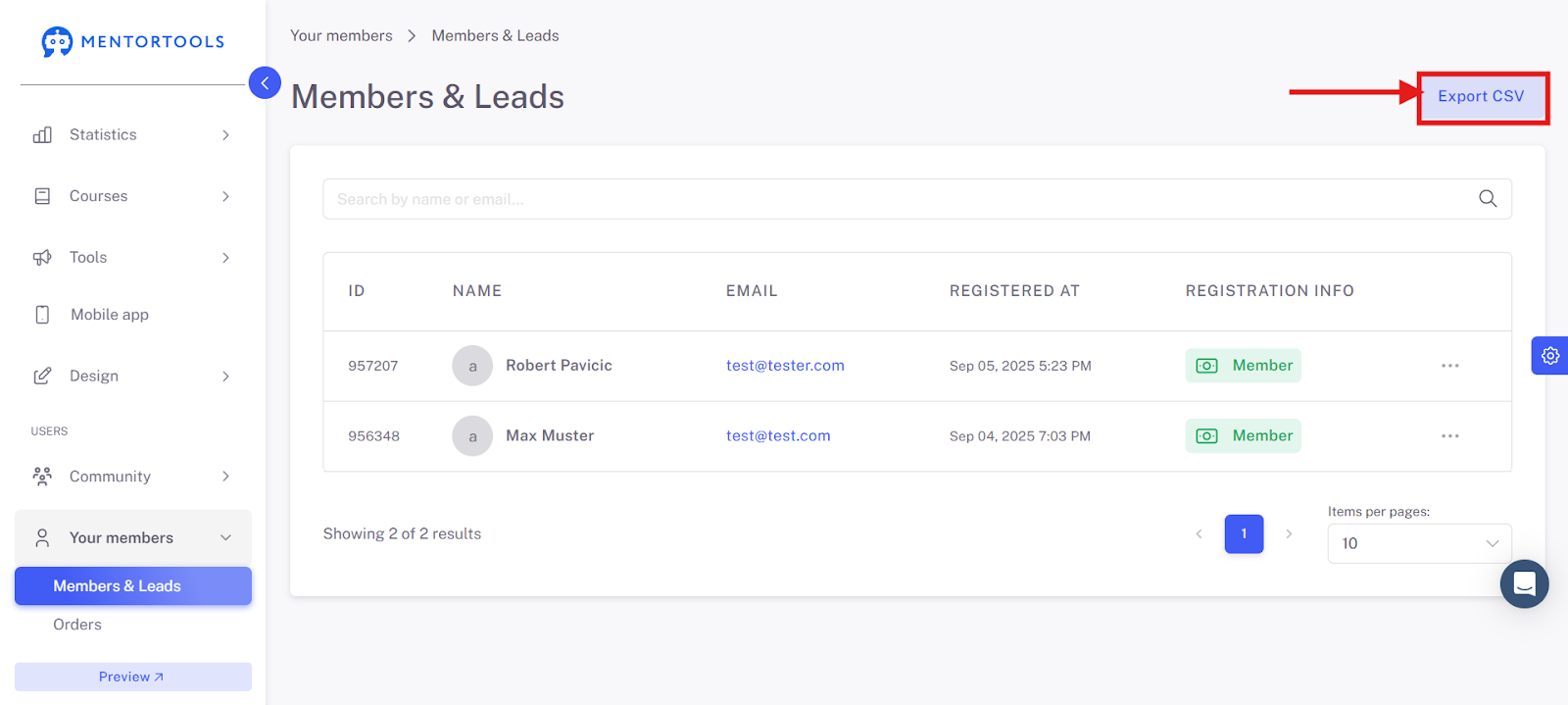The height and width of the screenshot is (705, 1568).
Task: Collapse the sidebar with the round arrow button
Action: (265, 83)
